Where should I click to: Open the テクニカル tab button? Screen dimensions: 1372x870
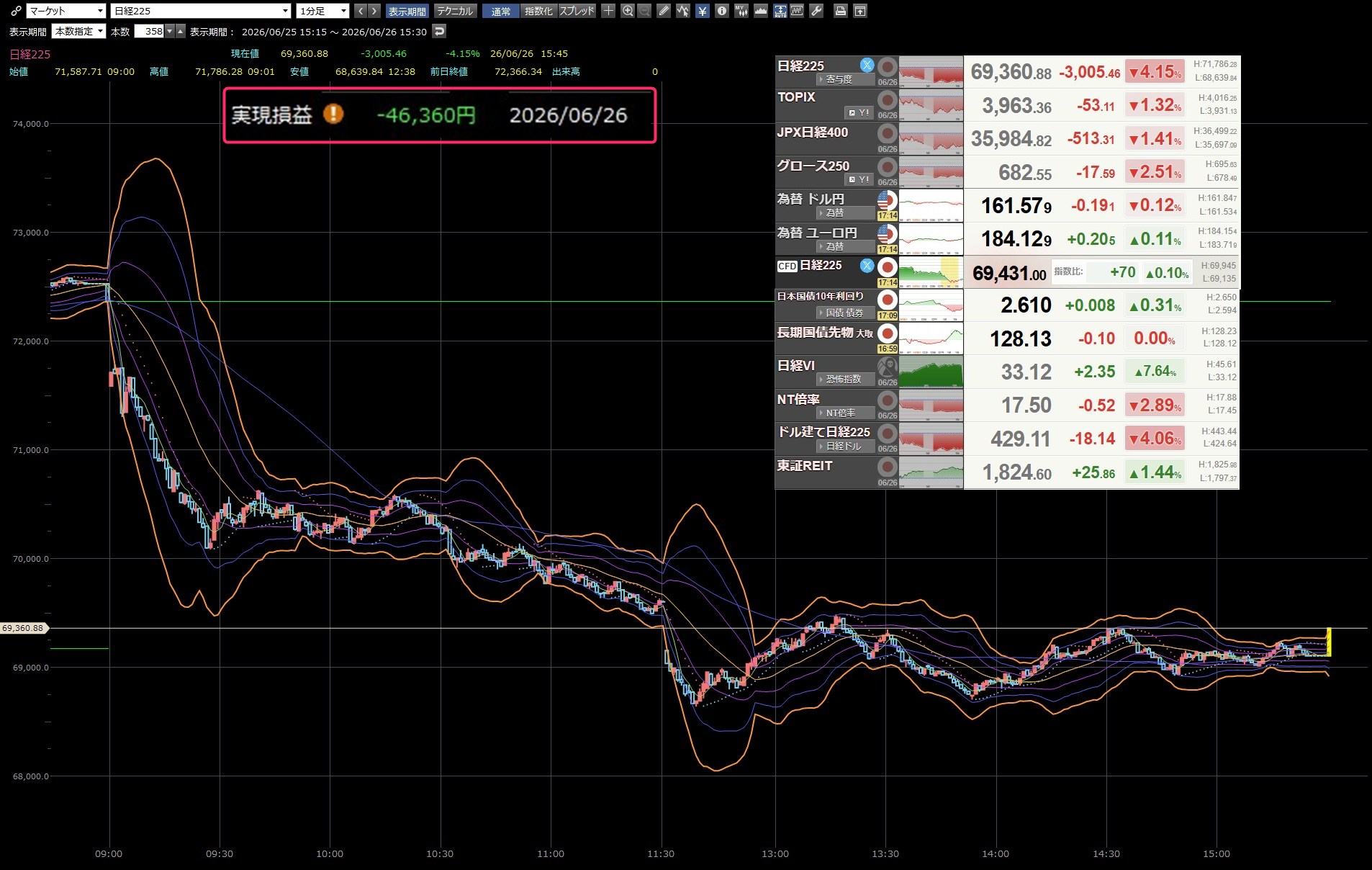click(455, 11)
